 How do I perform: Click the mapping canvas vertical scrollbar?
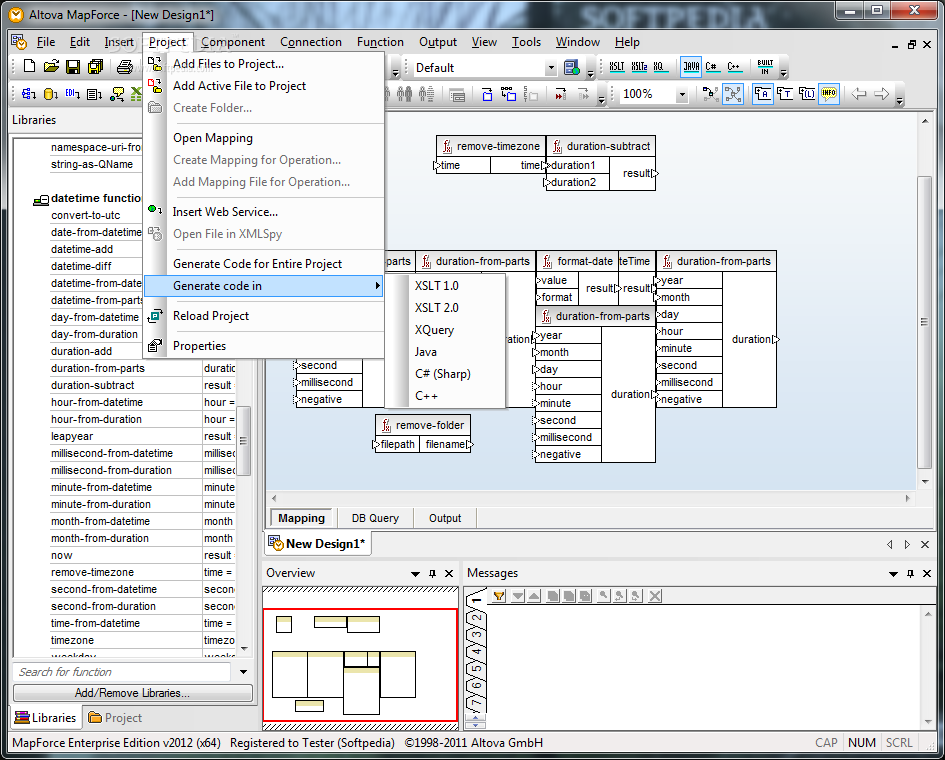click(924, 322)
